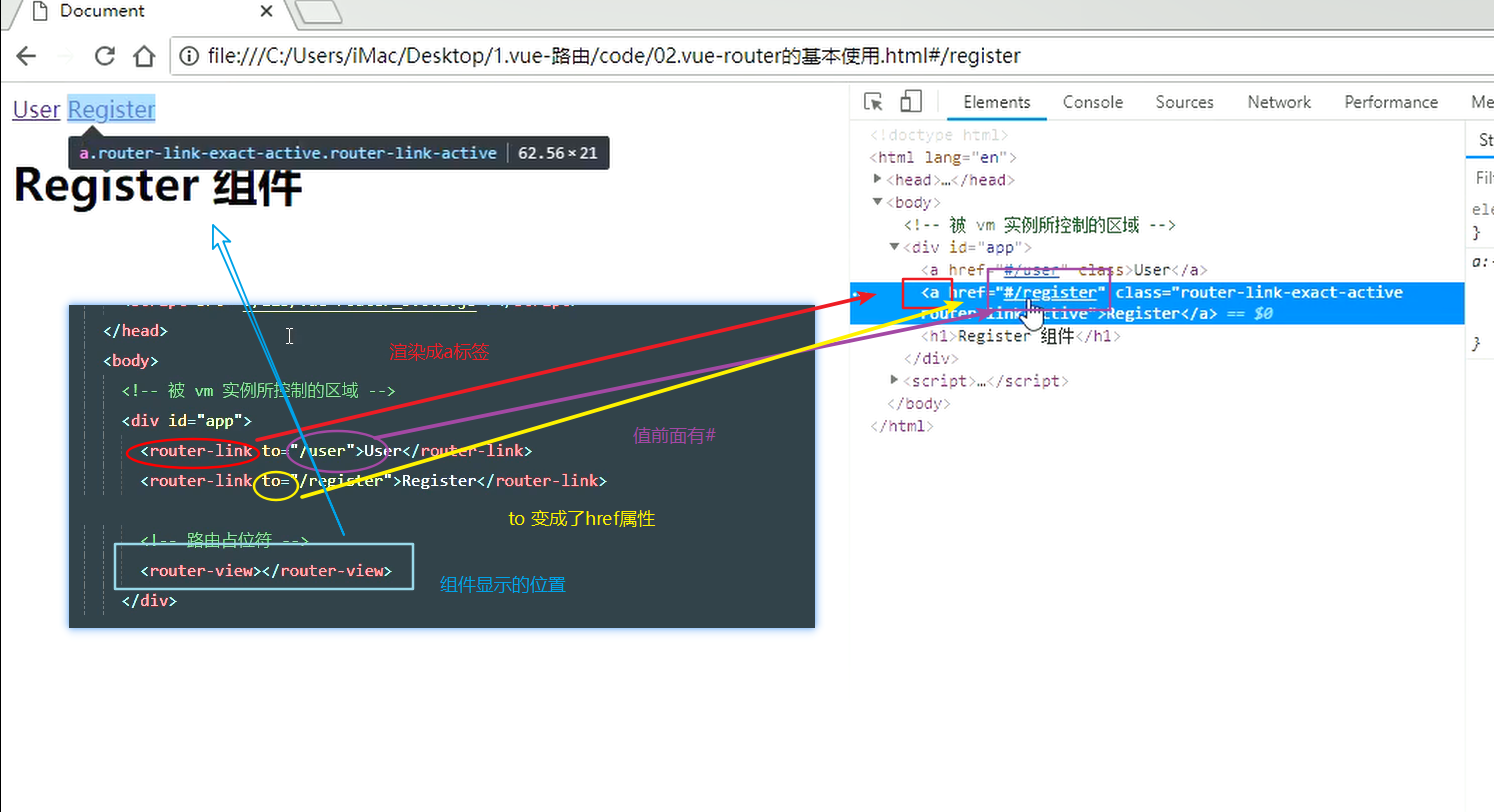Close the Document browser tab
The image size is (1494, 812).
pyautogui.click(x=267, y=12)
